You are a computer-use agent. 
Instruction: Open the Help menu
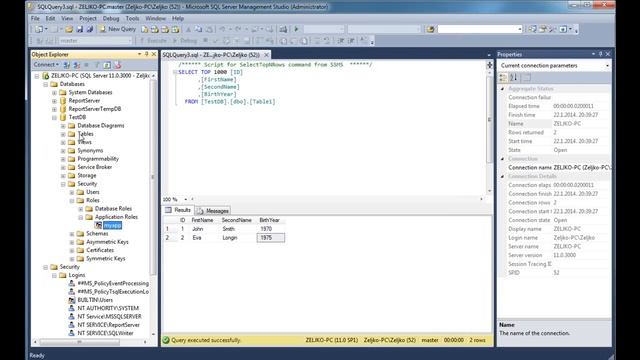coord(178,18)
